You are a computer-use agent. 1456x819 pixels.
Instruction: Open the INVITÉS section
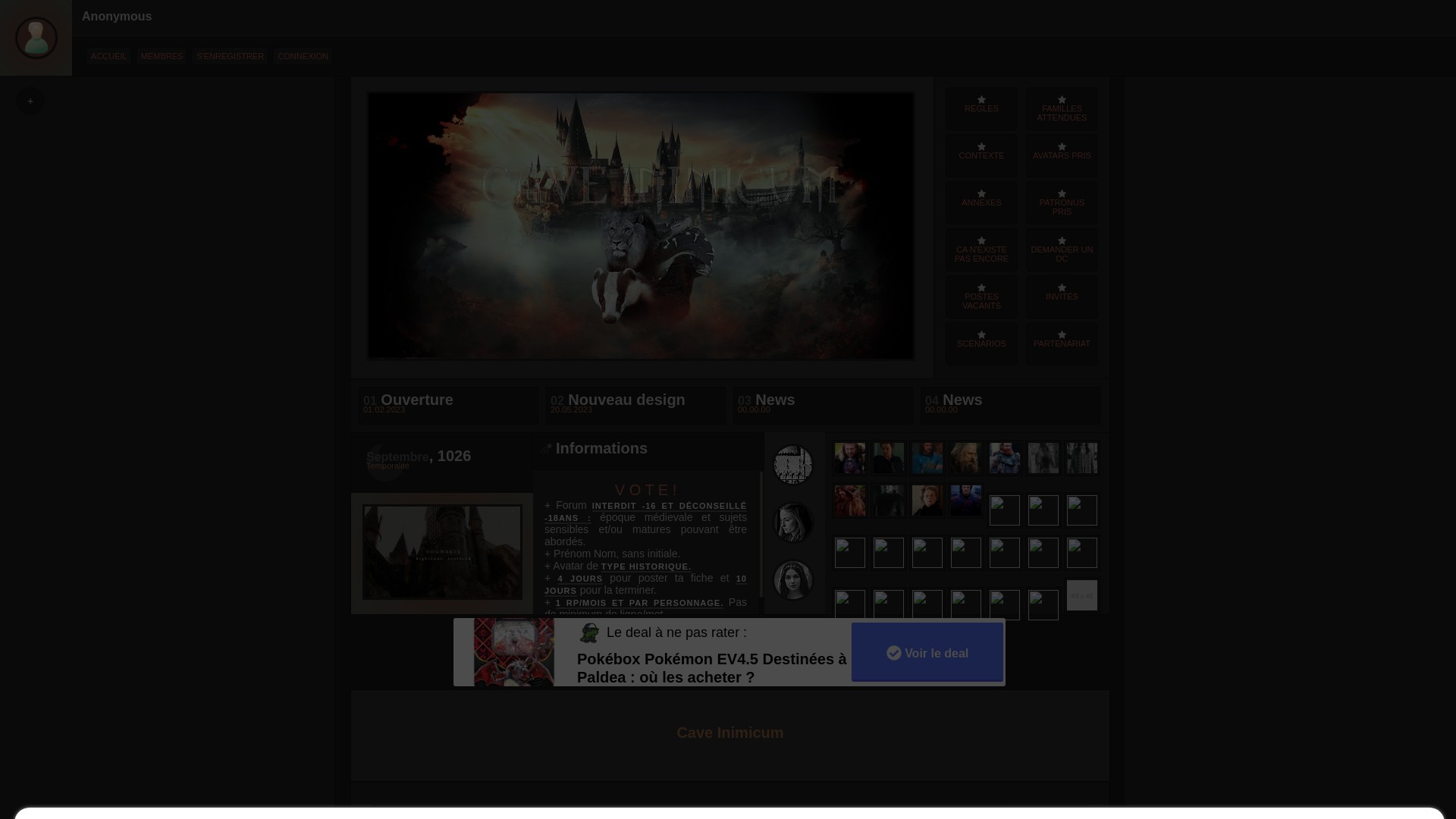pyautogui.click(x=1062, y=297)
